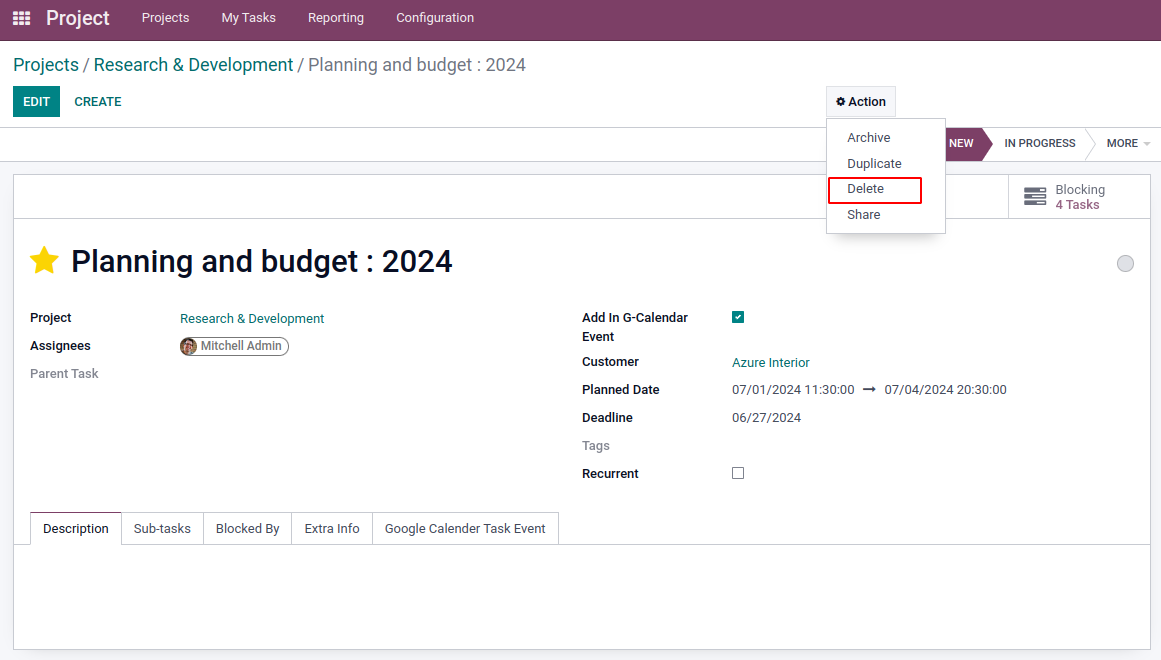Screen dimensions: 1161x660
Task: Switch to the Sub-tasks tab
Action: (x=162, y=529)
